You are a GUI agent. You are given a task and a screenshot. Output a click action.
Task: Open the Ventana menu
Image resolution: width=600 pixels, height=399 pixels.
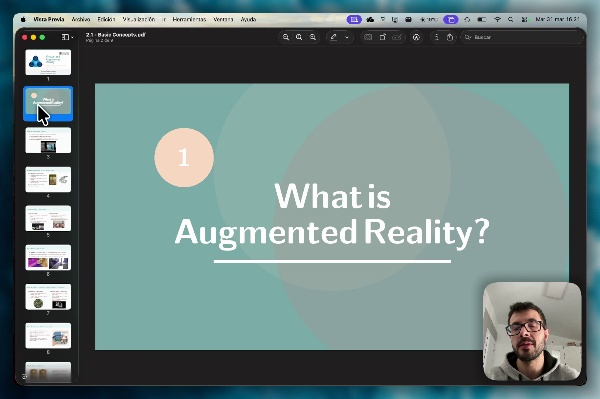[223, 19]
